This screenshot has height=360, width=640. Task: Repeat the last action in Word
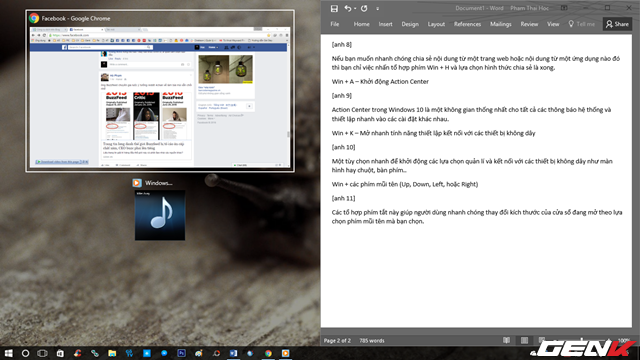click(x=364, y=8)
